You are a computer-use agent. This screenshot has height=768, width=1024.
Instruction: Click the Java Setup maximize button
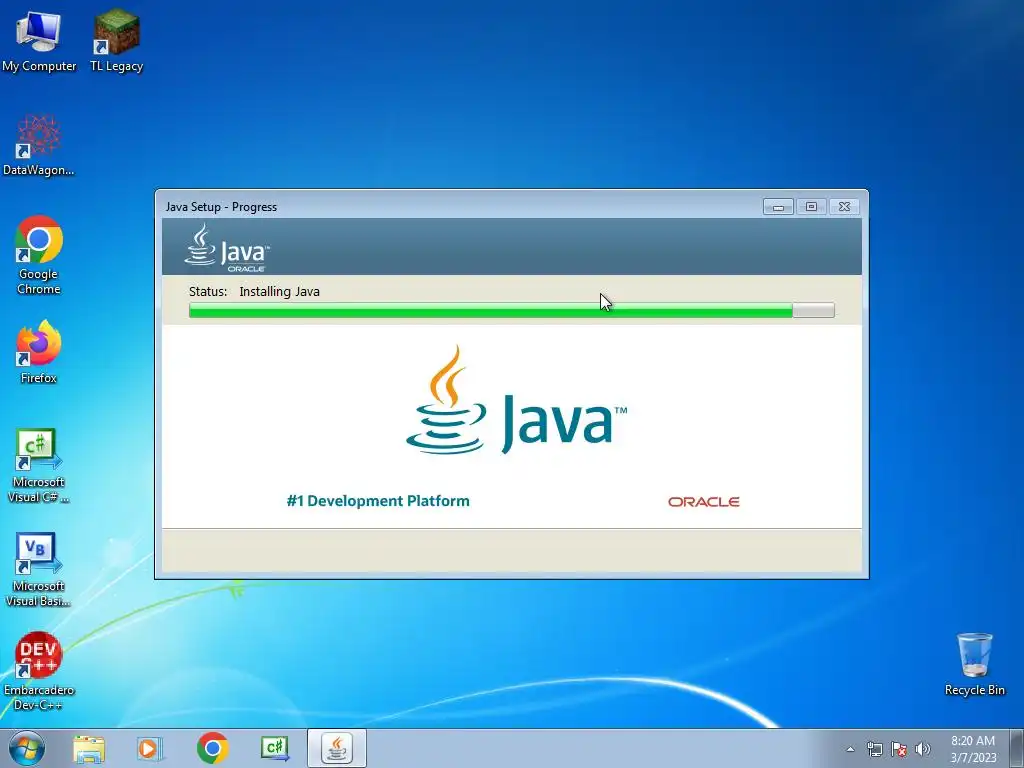point(811,206)
